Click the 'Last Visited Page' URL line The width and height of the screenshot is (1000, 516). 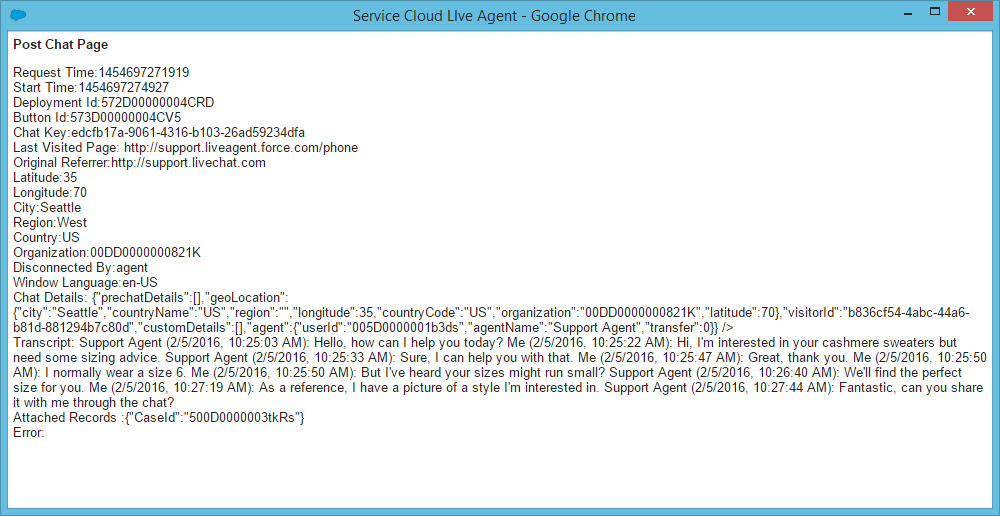coord(186,148)
